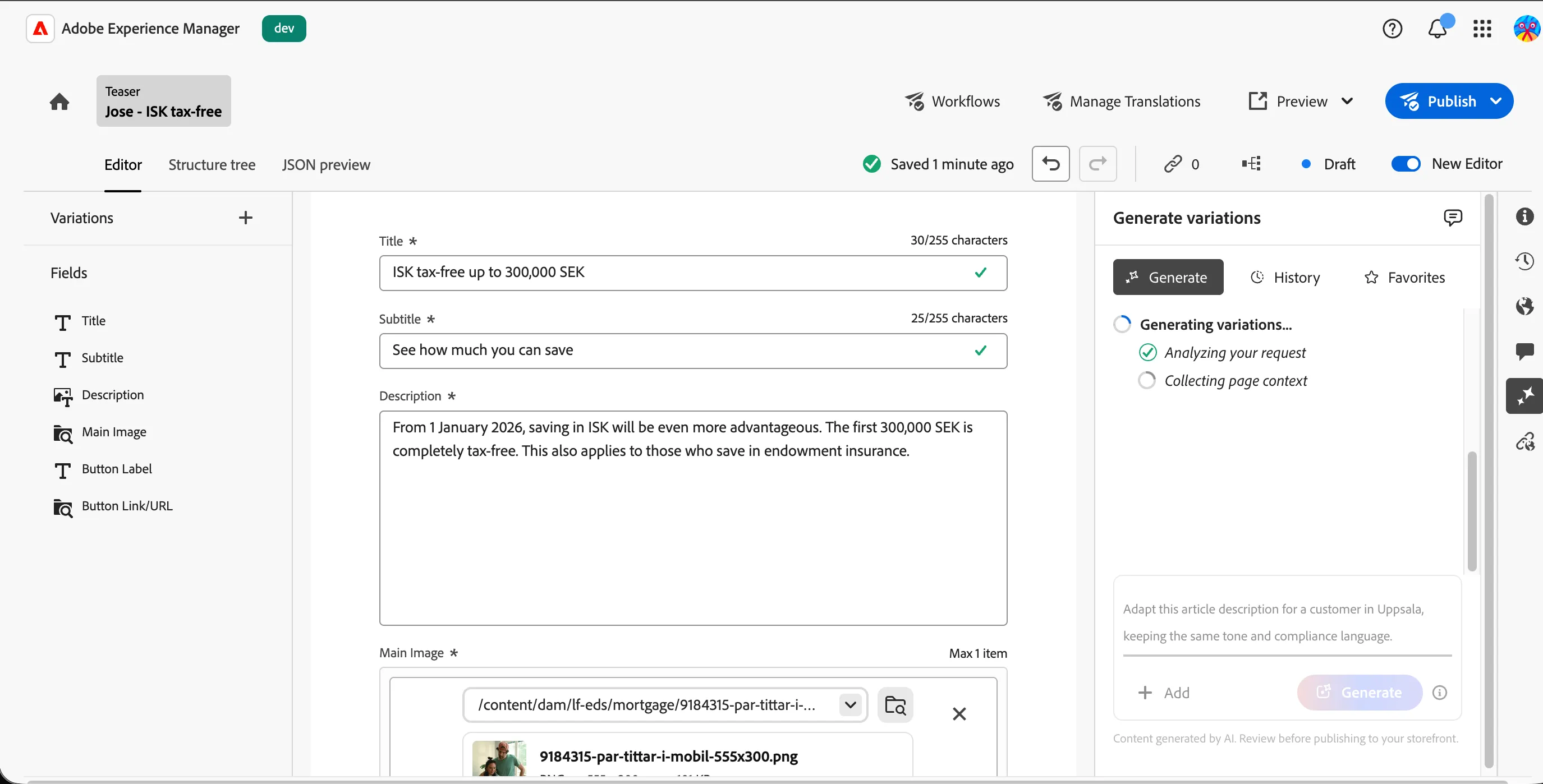Toggle the New Editor switch
Viewport: 1543px width, 784px height.
tap(1405, 163)
